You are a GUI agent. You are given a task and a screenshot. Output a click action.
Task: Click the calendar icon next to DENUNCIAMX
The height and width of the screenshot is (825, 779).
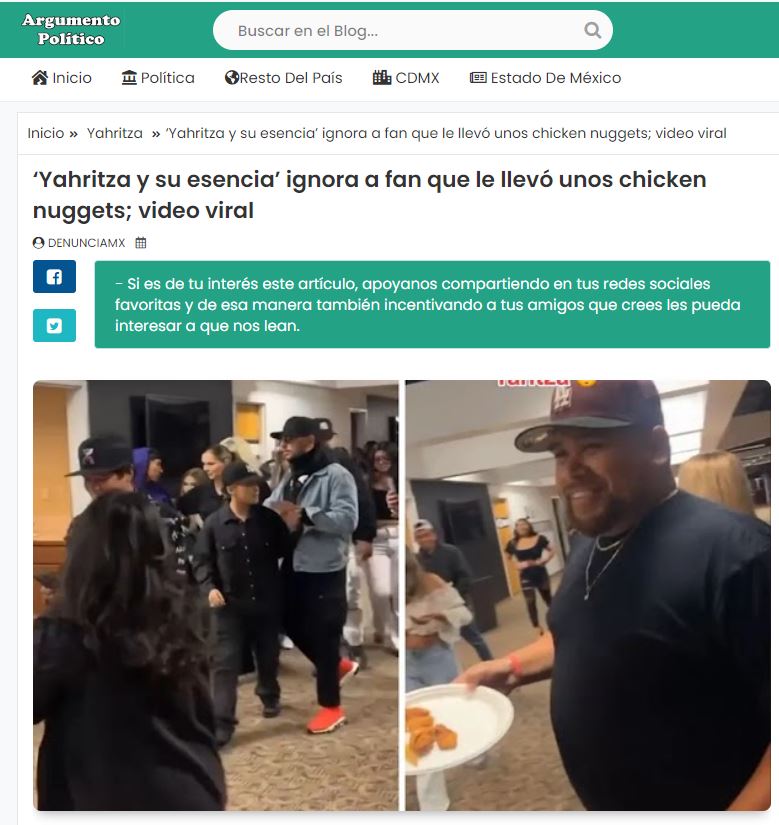tap(140, 243)
